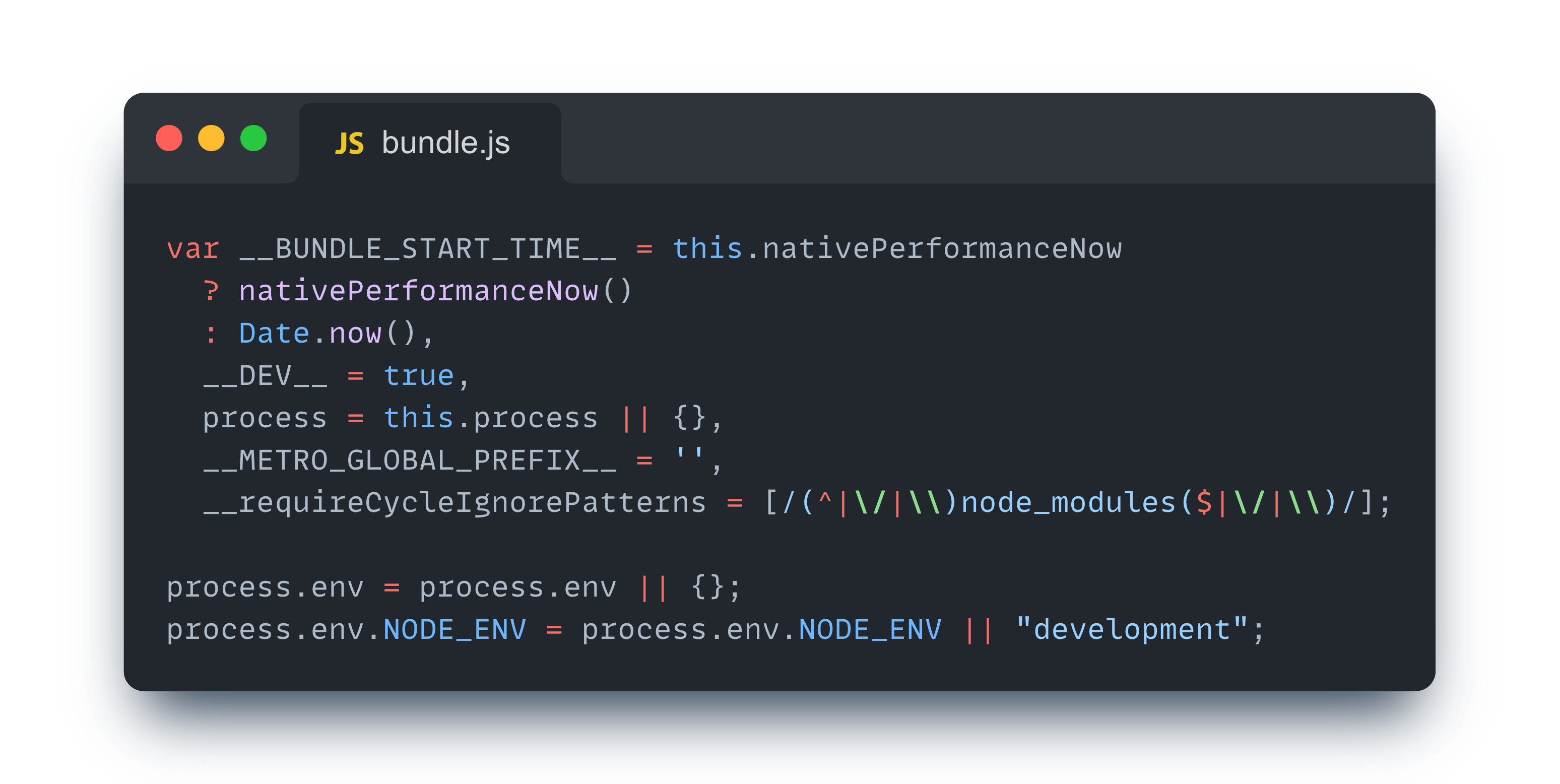Viewport: 1560px width, 784px height.
Task: Click the "development" string literal
Action: pos(1131,630)
